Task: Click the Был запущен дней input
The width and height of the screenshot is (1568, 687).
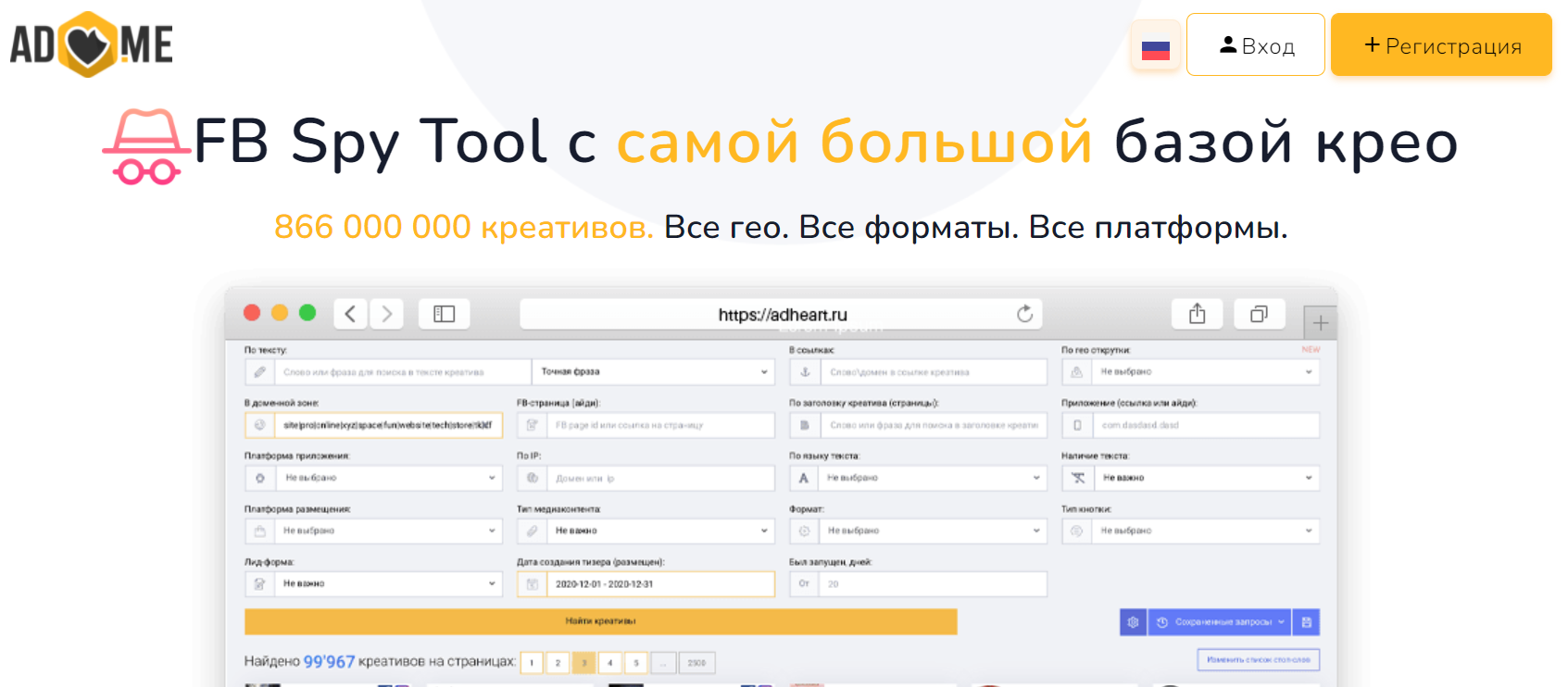Action: [x=934, y=584]
